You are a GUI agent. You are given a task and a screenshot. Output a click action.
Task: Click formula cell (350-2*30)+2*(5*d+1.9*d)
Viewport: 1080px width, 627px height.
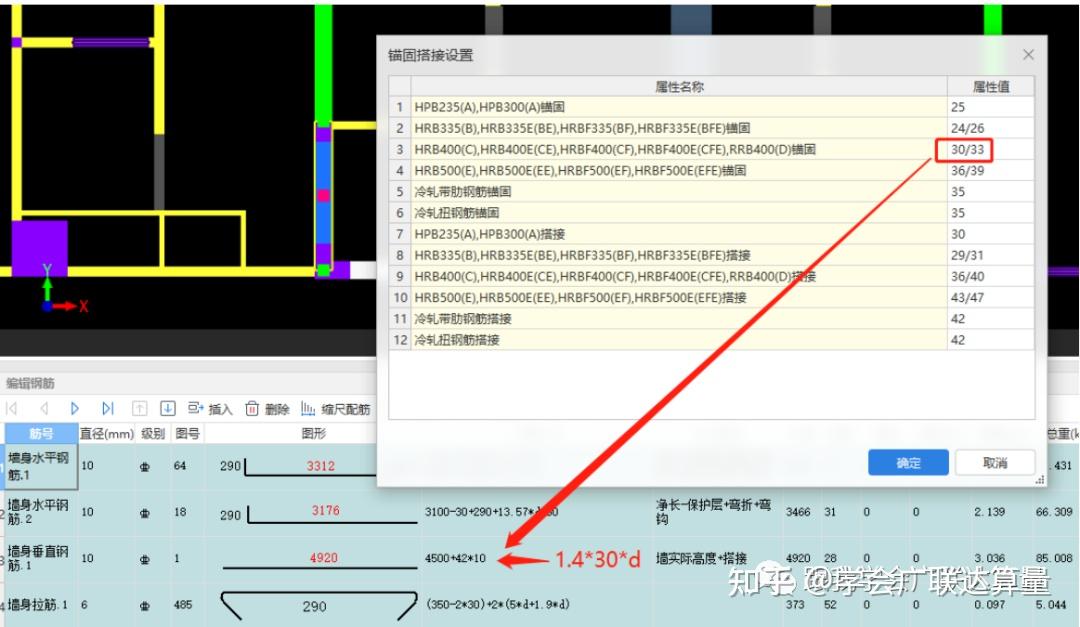[x=498, y=604]
